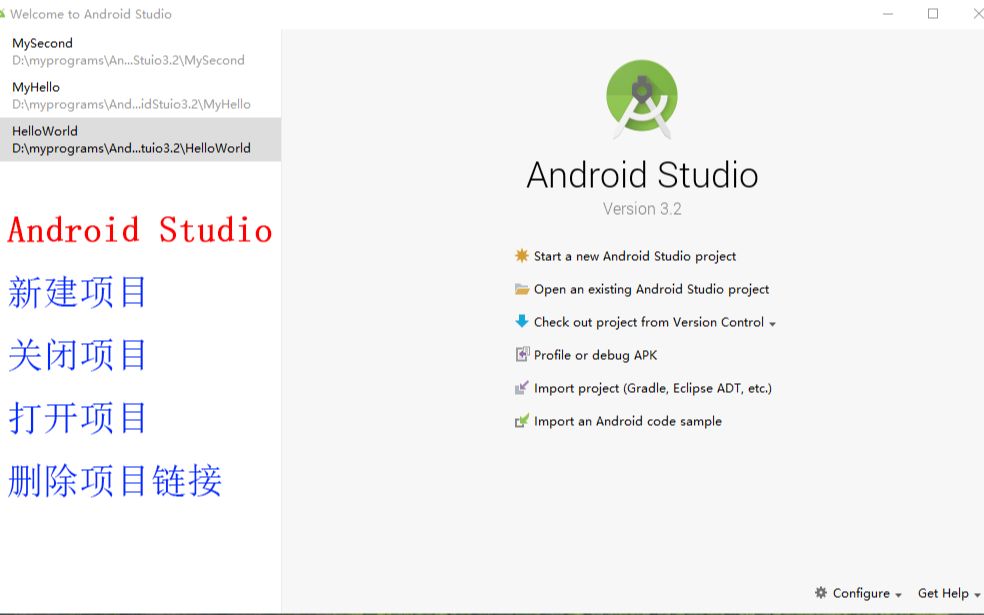Open the Get Help dropdown menu

[x=941, y=593]
